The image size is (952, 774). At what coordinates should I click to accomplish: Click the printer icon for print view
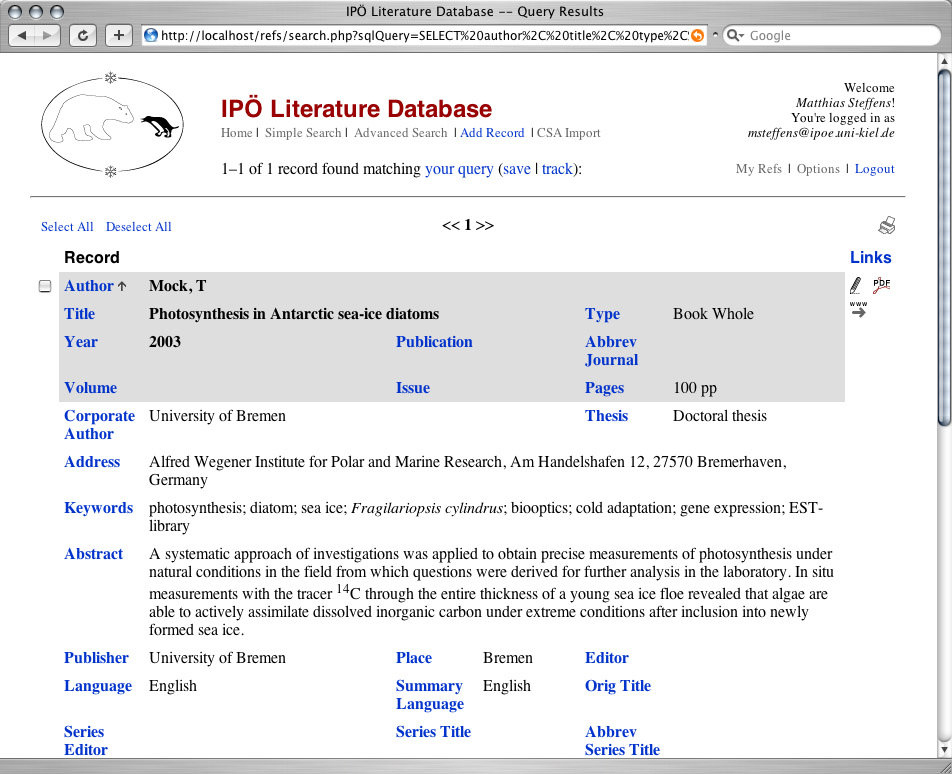[x=887, y=225]
